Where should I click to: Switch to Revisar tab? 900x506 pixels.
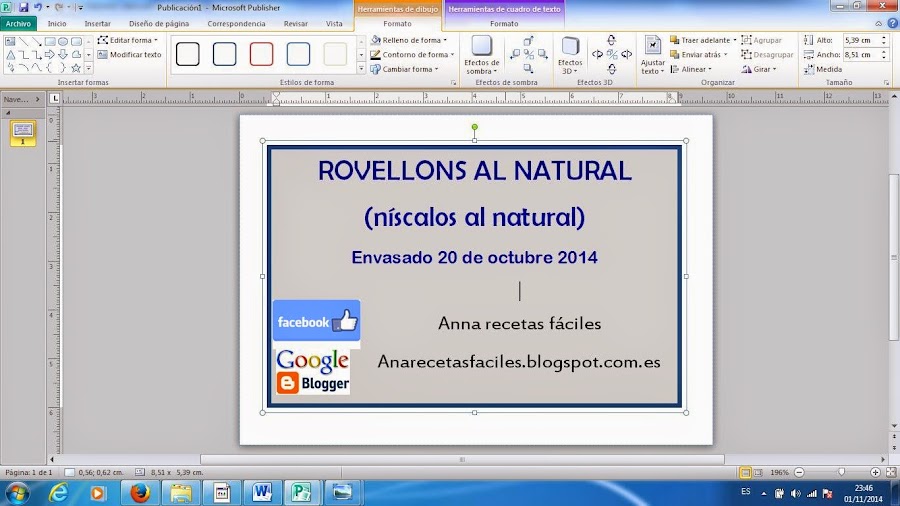pyautogui.click(x=296, y=24)
